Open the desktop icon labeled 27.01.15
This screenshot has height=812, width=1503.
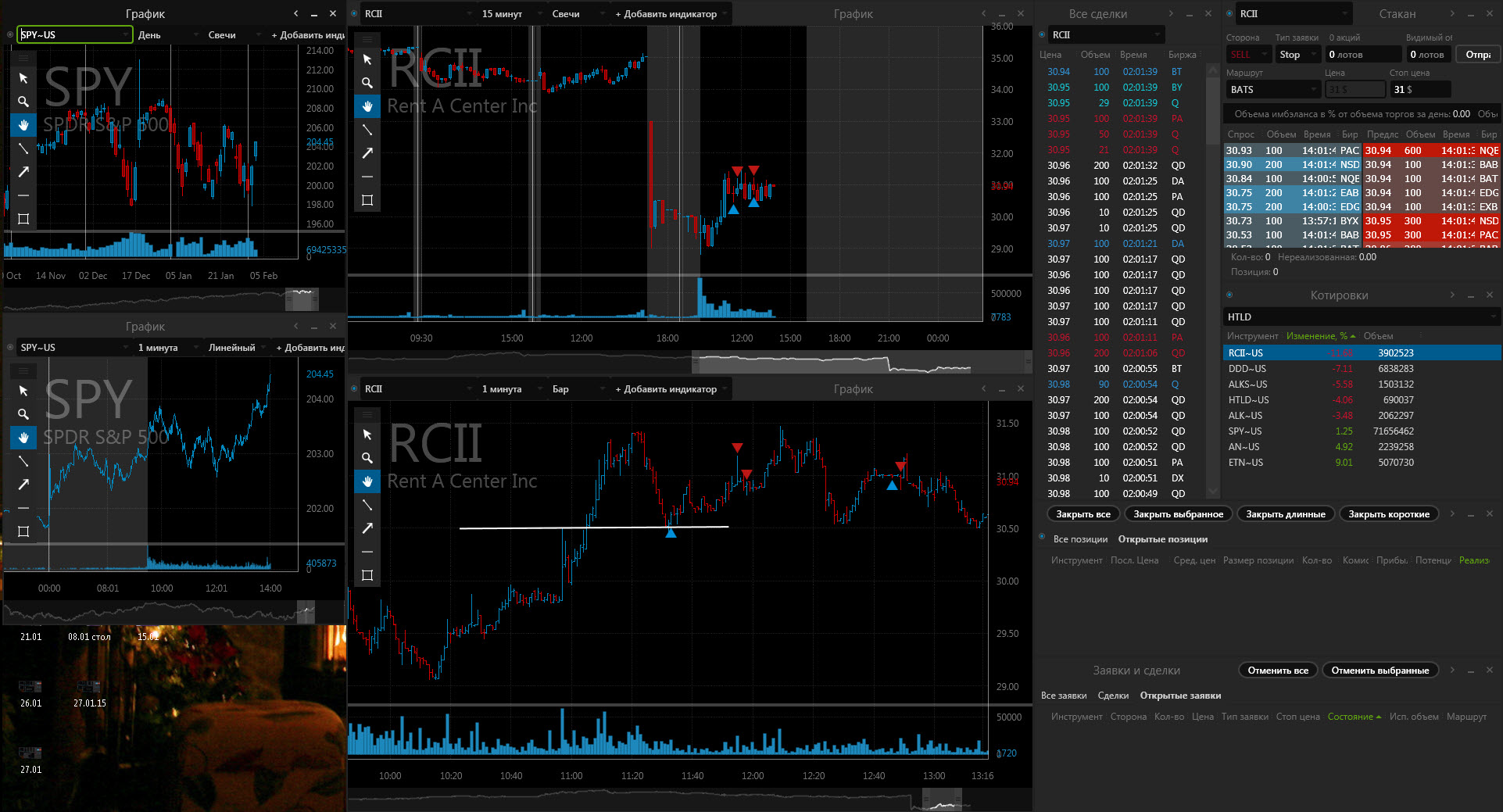(89, 692)
